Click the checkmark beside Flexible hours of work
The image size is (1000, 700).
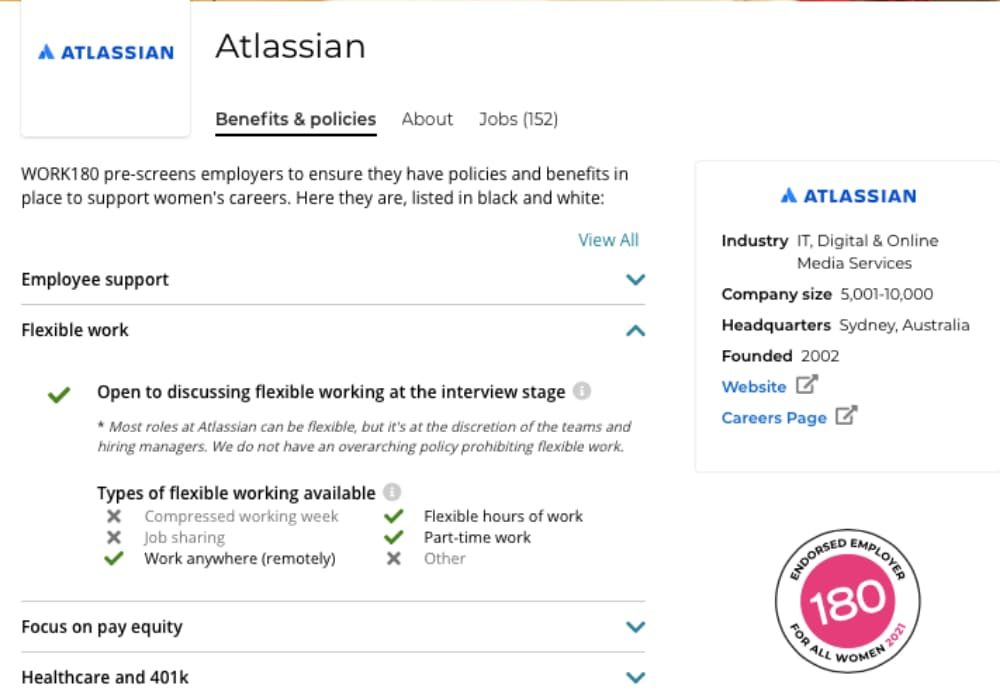coord(393,516)
